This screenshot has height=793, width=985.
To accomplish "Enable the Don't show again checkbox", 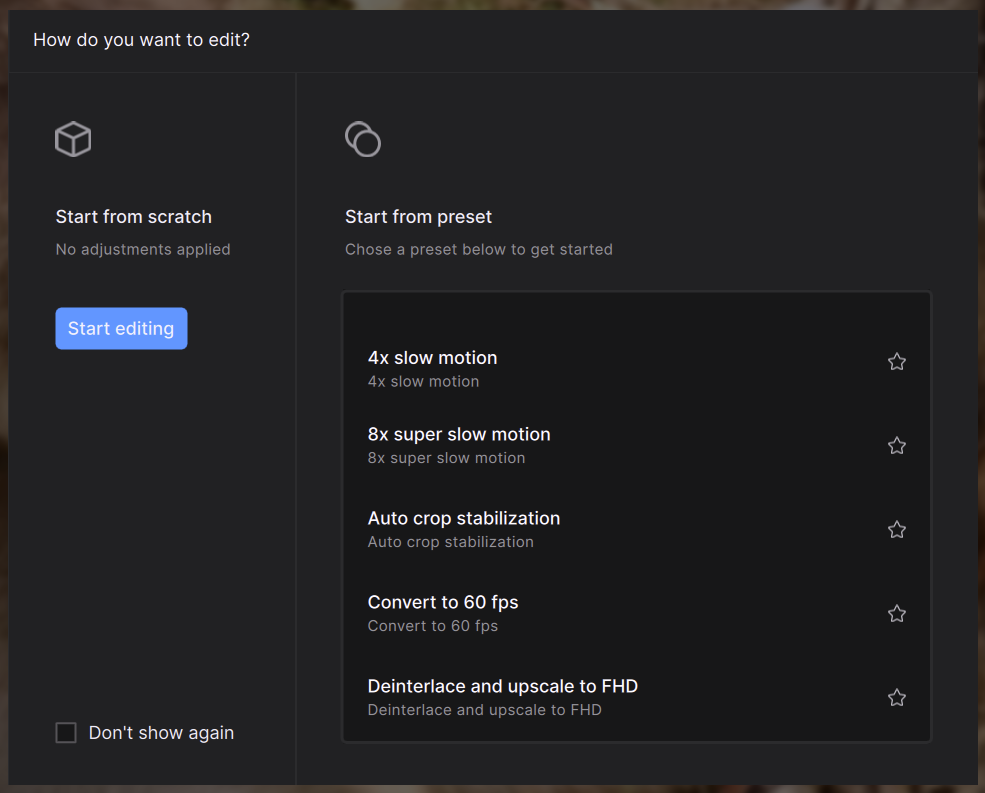I will [x=66, y=733].
